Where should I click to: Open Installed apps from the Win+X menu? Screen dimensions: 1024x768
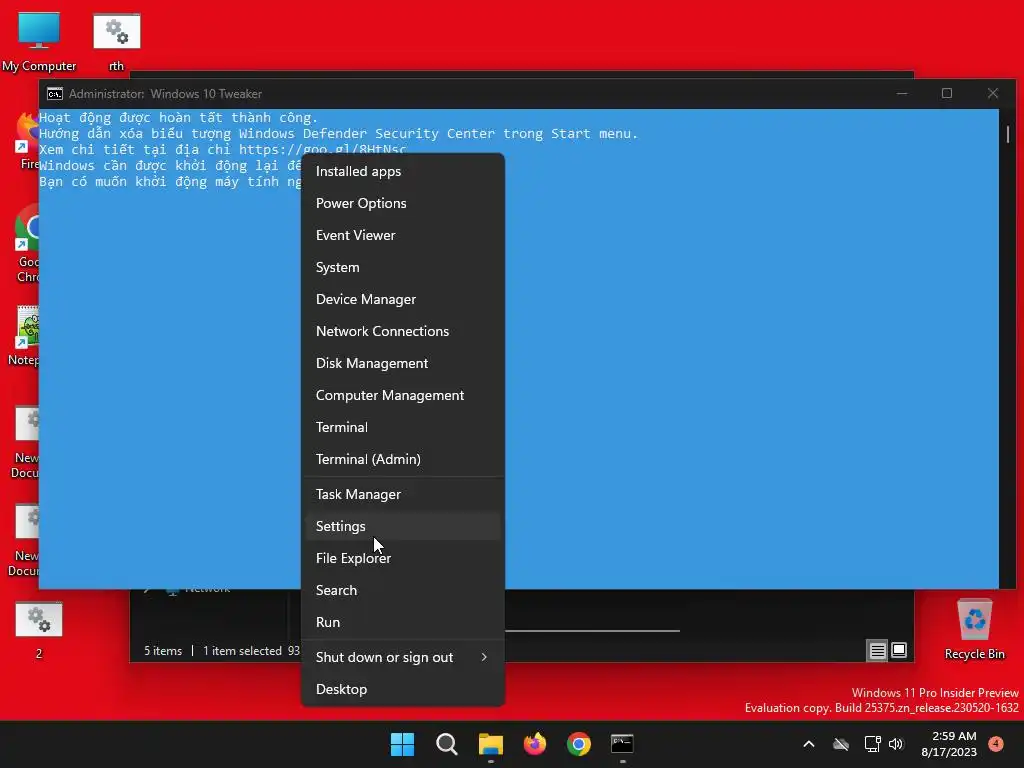[403, 171]
